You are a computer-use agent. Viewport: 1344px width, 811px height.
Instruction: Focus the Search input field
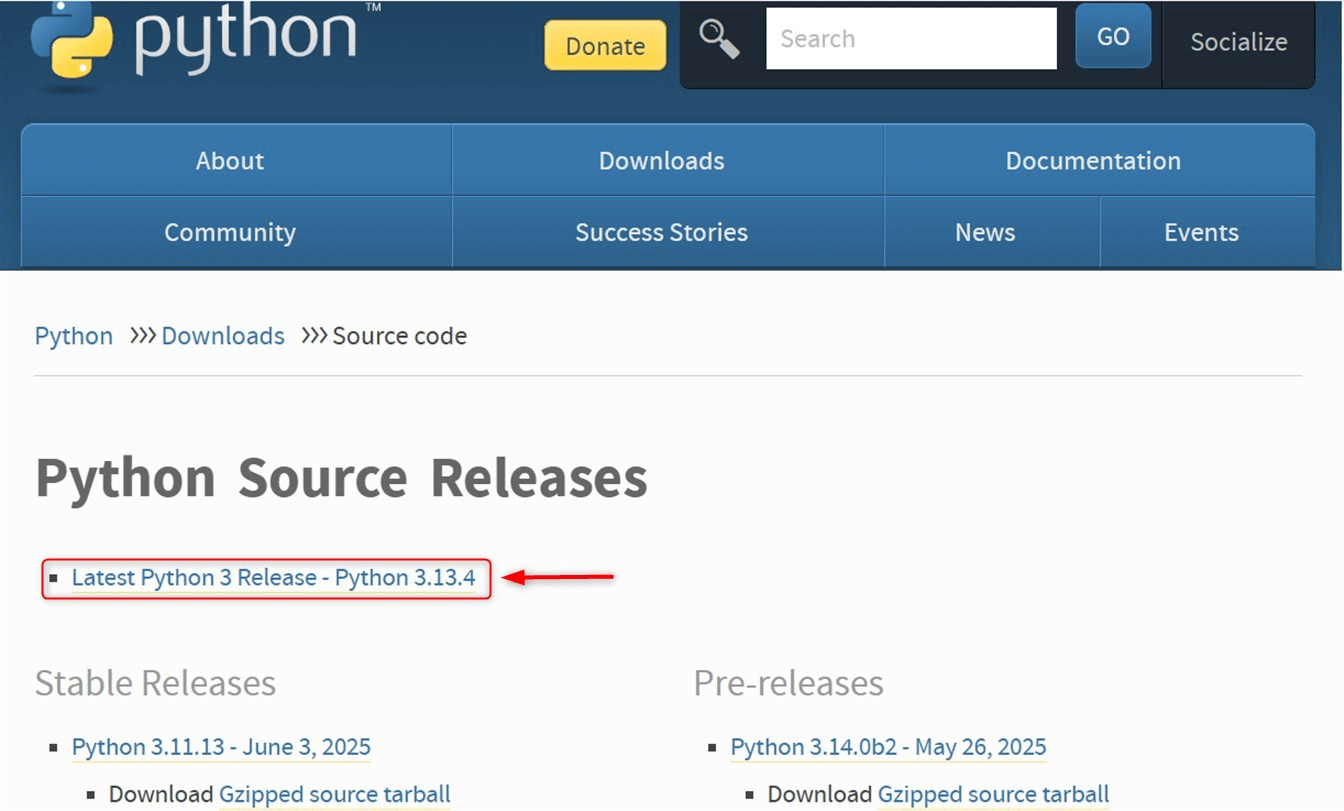click(x=911, y=39)
